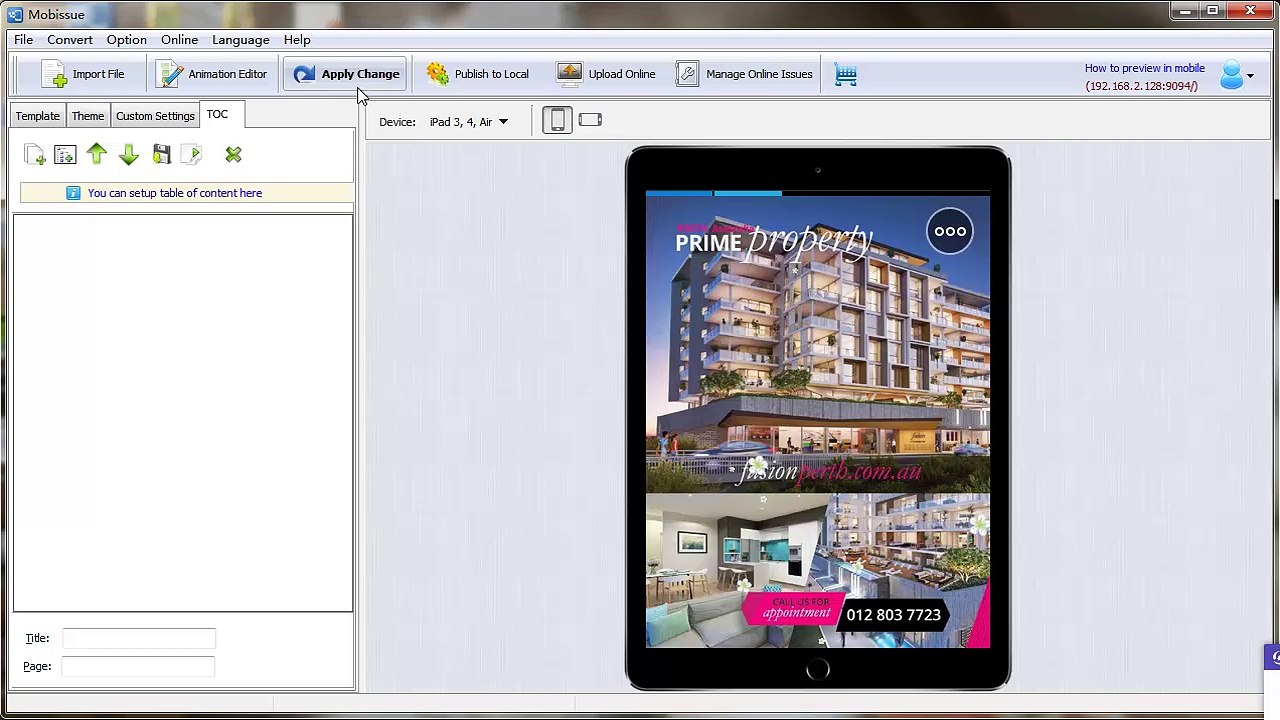
Task: Open the Language menu
Action: [x=241, y=40]
